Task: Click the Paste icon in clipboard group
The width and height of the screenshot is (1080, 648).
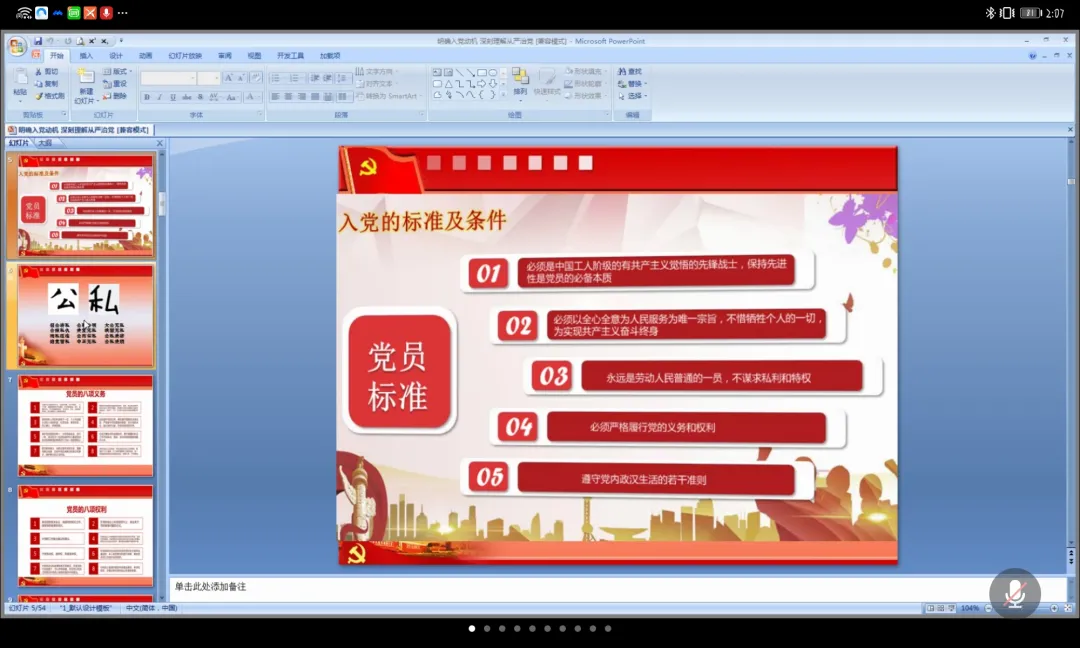Action: pos(20,80)
